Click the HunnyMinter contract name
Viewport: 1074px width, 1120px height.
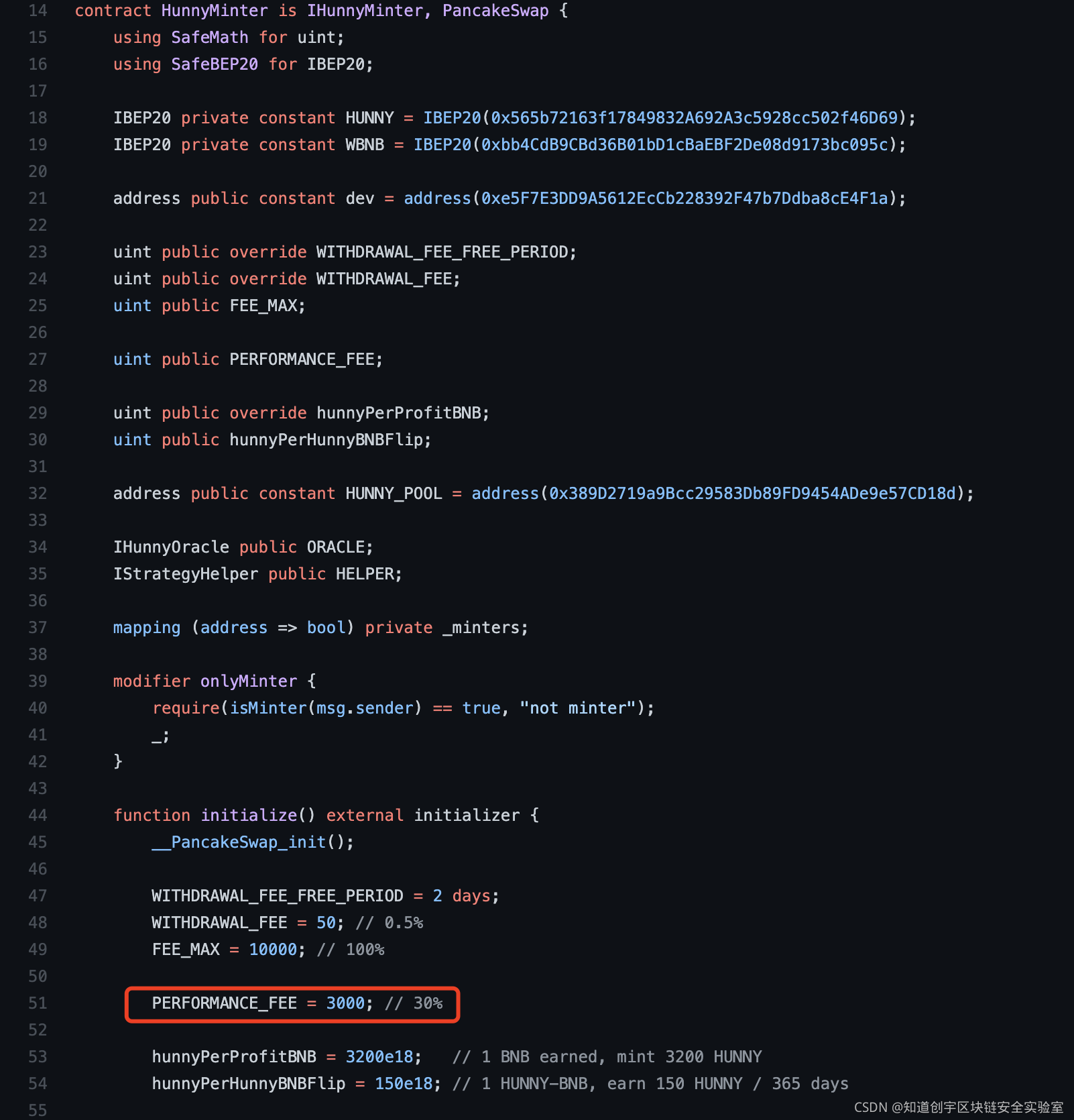pyautogui.click(x=215, y=11)
